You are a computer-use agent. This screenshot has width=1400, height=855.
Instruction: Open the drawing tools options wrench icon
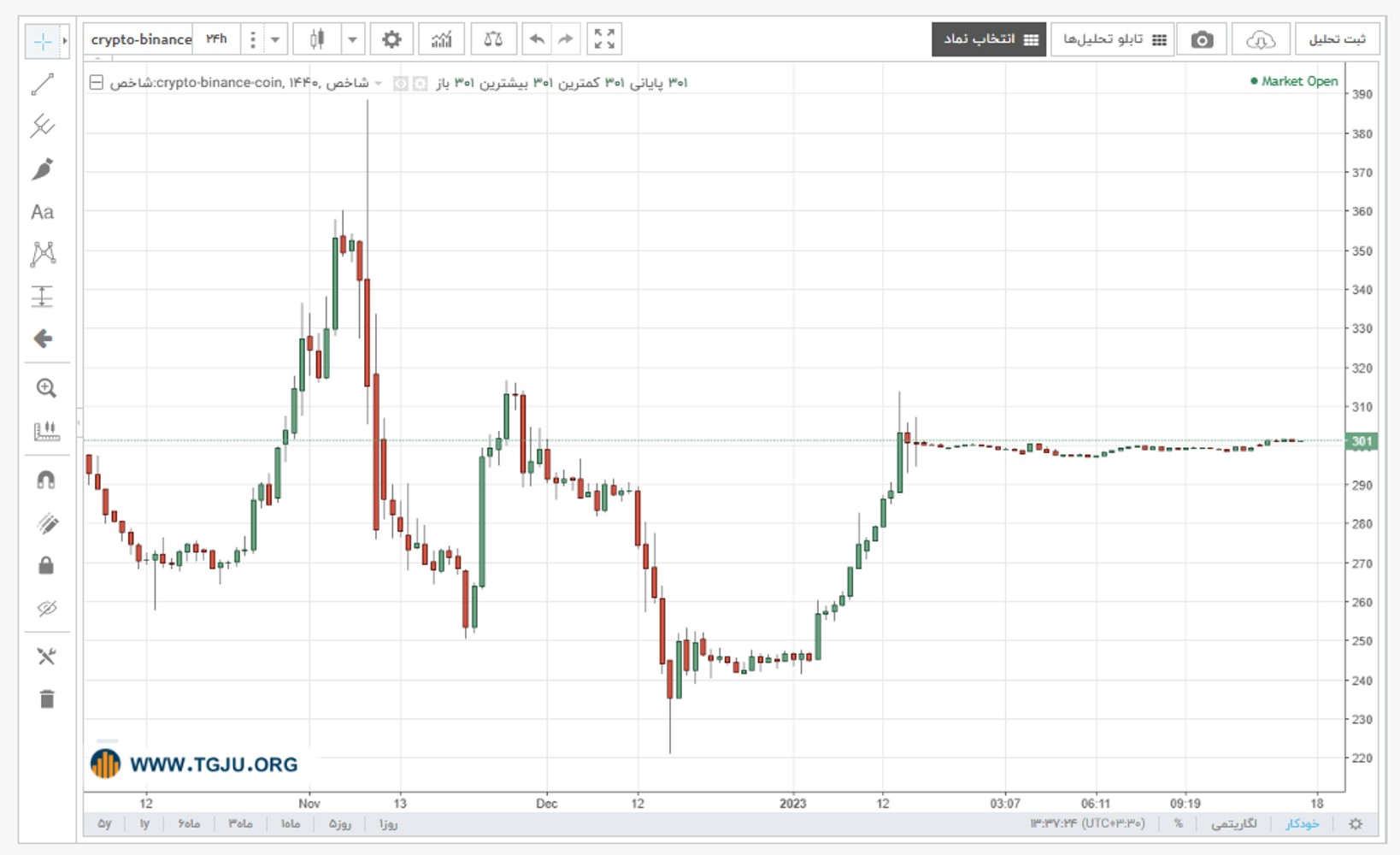click(x=46, y=657)
